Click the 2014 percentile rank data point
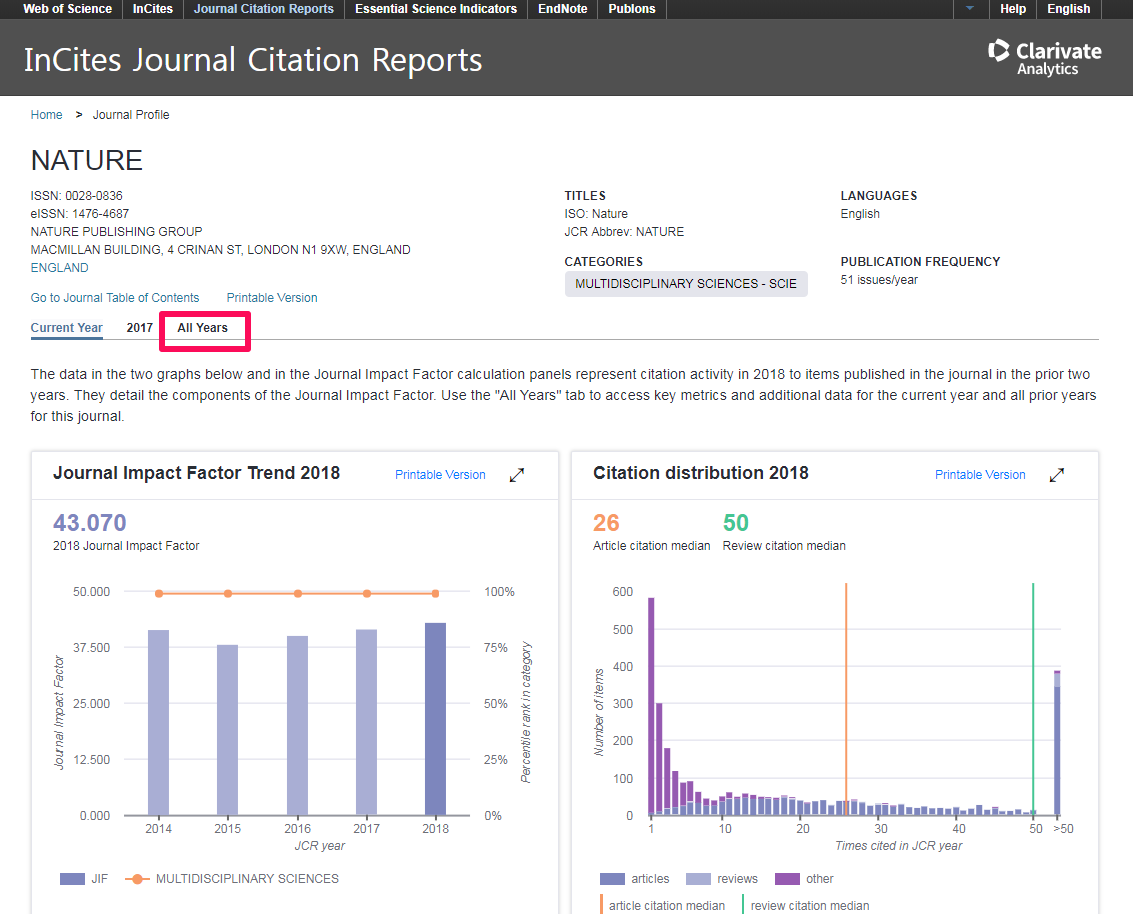This screenshot has height=914, width=1133. [x=158, y=593]
